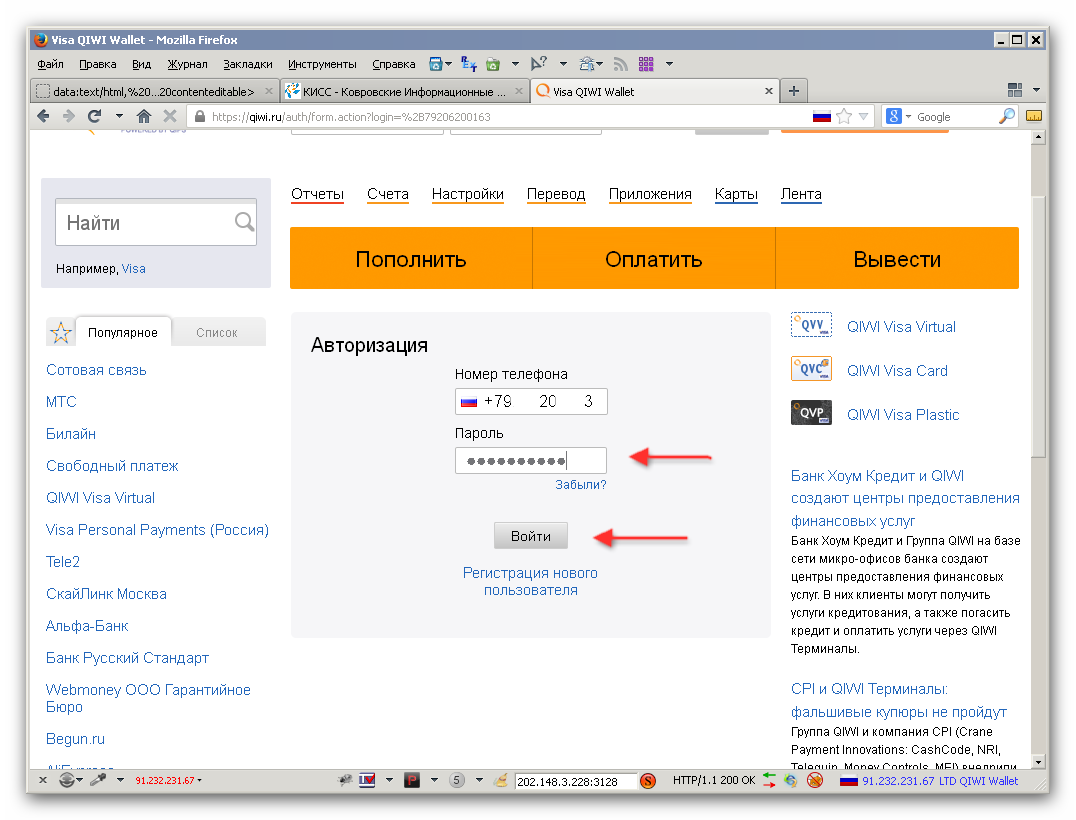Viewport: 1076px width, 820px height.
Task: Click the Найти search field
Action: (156, 222)
